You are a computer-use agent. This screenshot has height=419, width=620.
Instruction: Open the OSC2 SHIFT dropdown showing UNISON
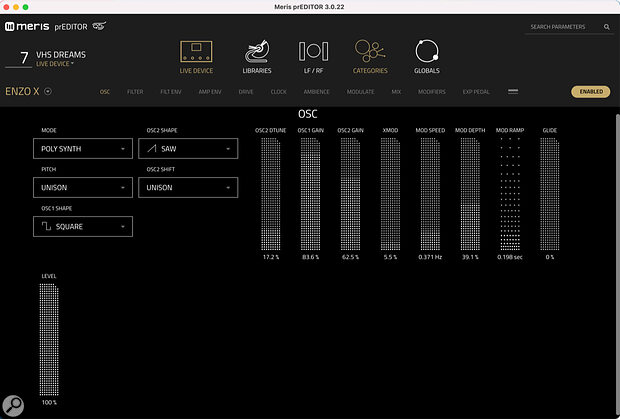[188, 187]
